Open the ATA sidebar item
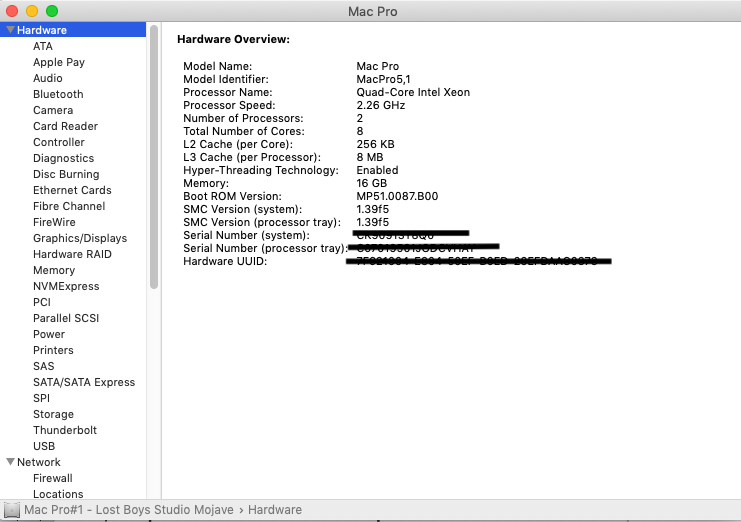Viewport: 741px width, 522px height. pyautogui.click(x=43, y=46)
